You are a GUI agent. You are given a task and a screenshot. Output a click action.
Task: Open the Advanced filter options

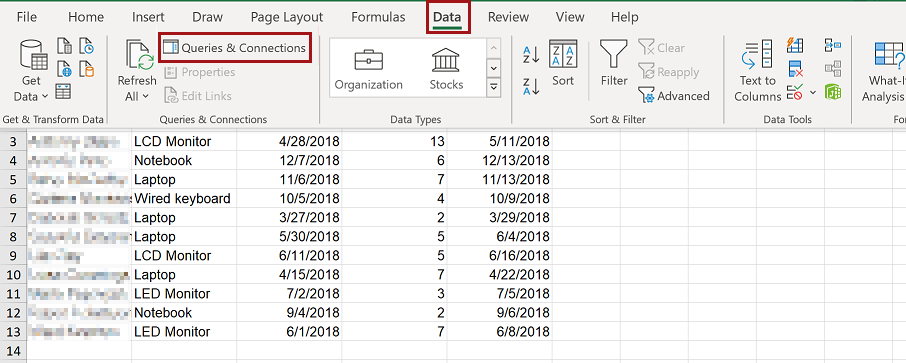(674, 96)
